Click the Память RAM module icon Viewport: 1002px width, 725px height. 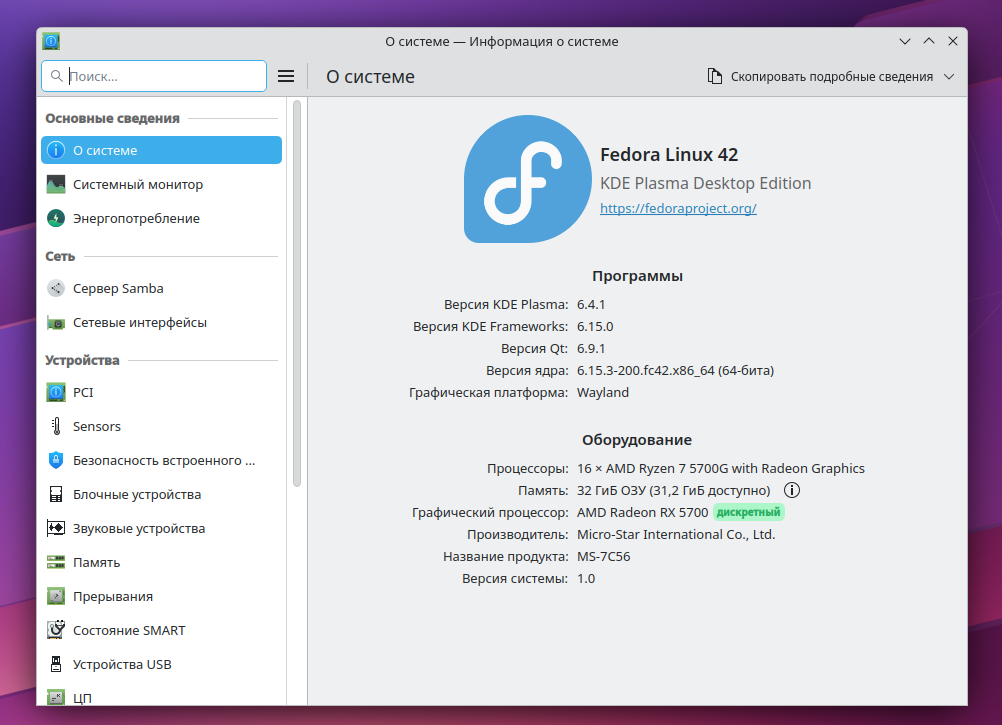click(56, 563)
